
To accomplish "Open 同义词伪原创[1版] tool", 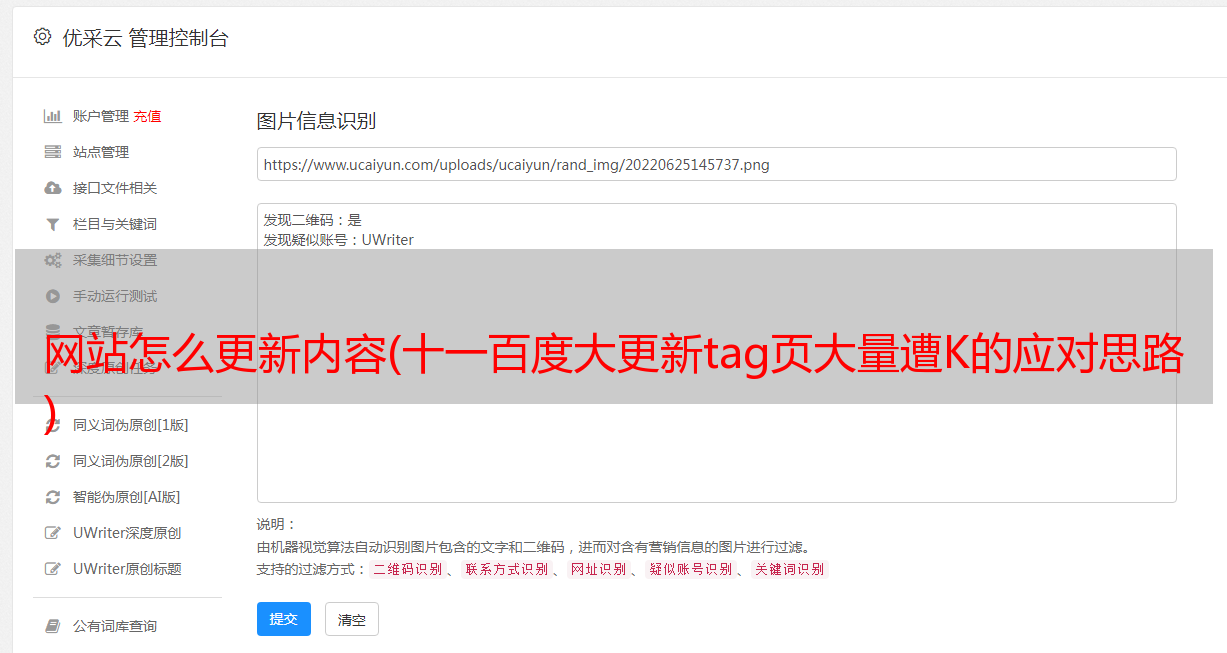I will click(131, 425).
